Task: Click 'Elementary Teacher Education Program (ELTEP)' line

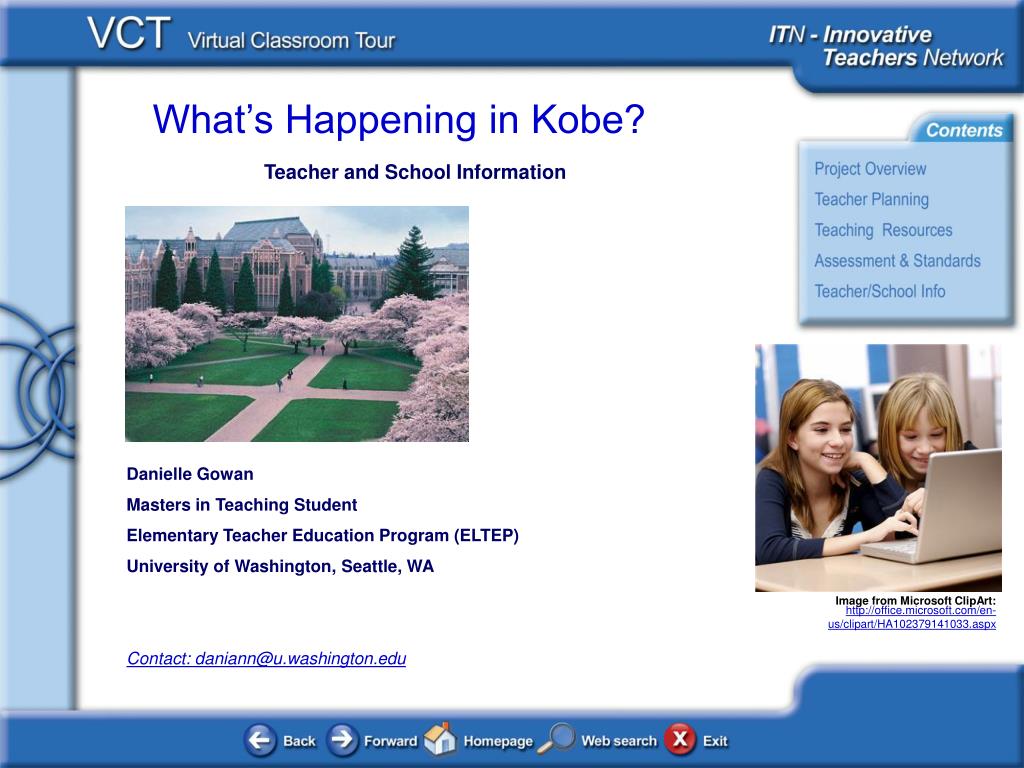Action: (323, 536)
